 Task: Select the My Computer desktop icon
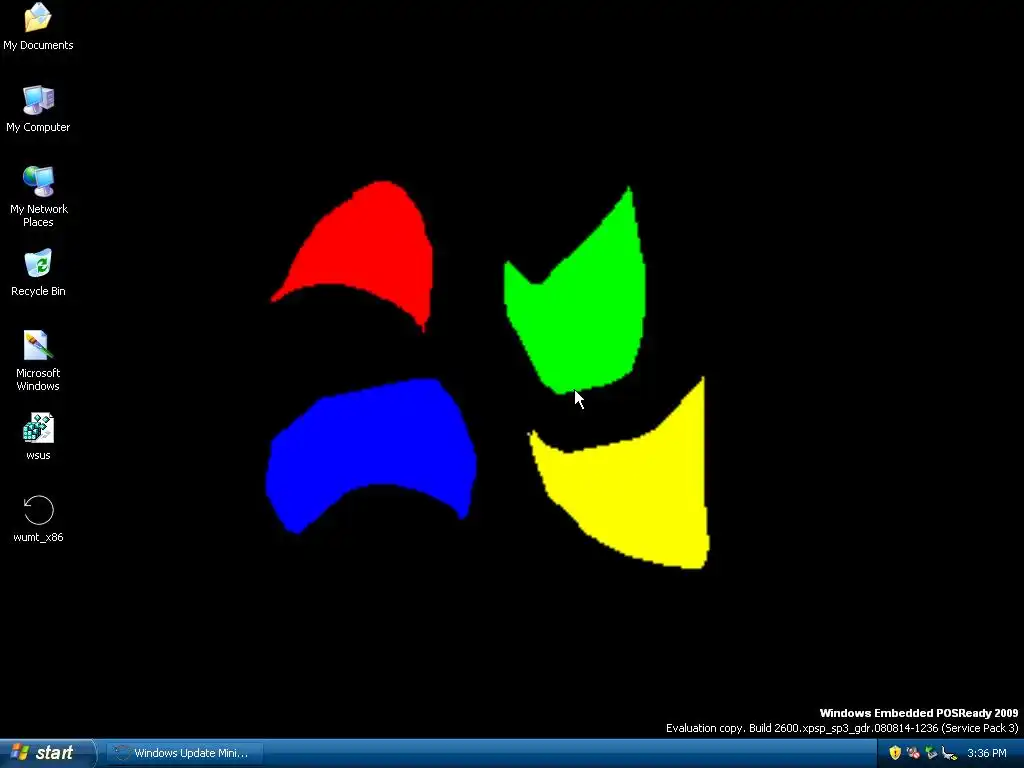38,108
